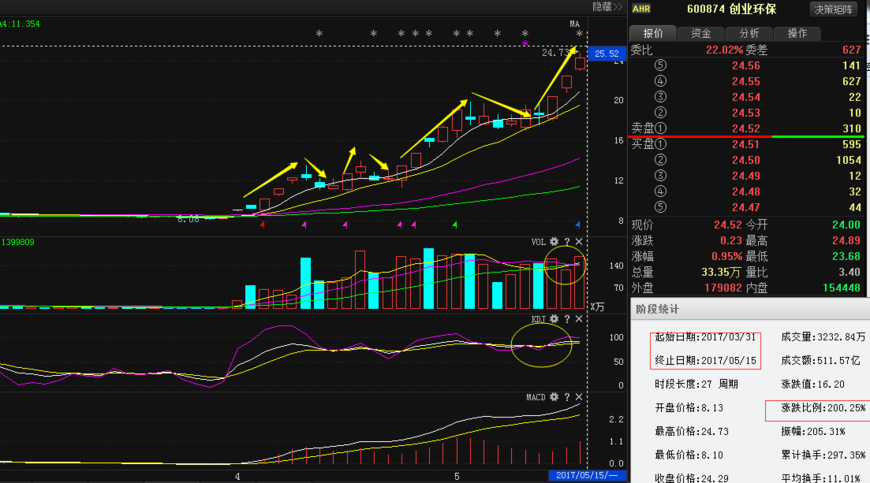
Task: Switch to the 分析 tab
Action: [x=748, y=33]
